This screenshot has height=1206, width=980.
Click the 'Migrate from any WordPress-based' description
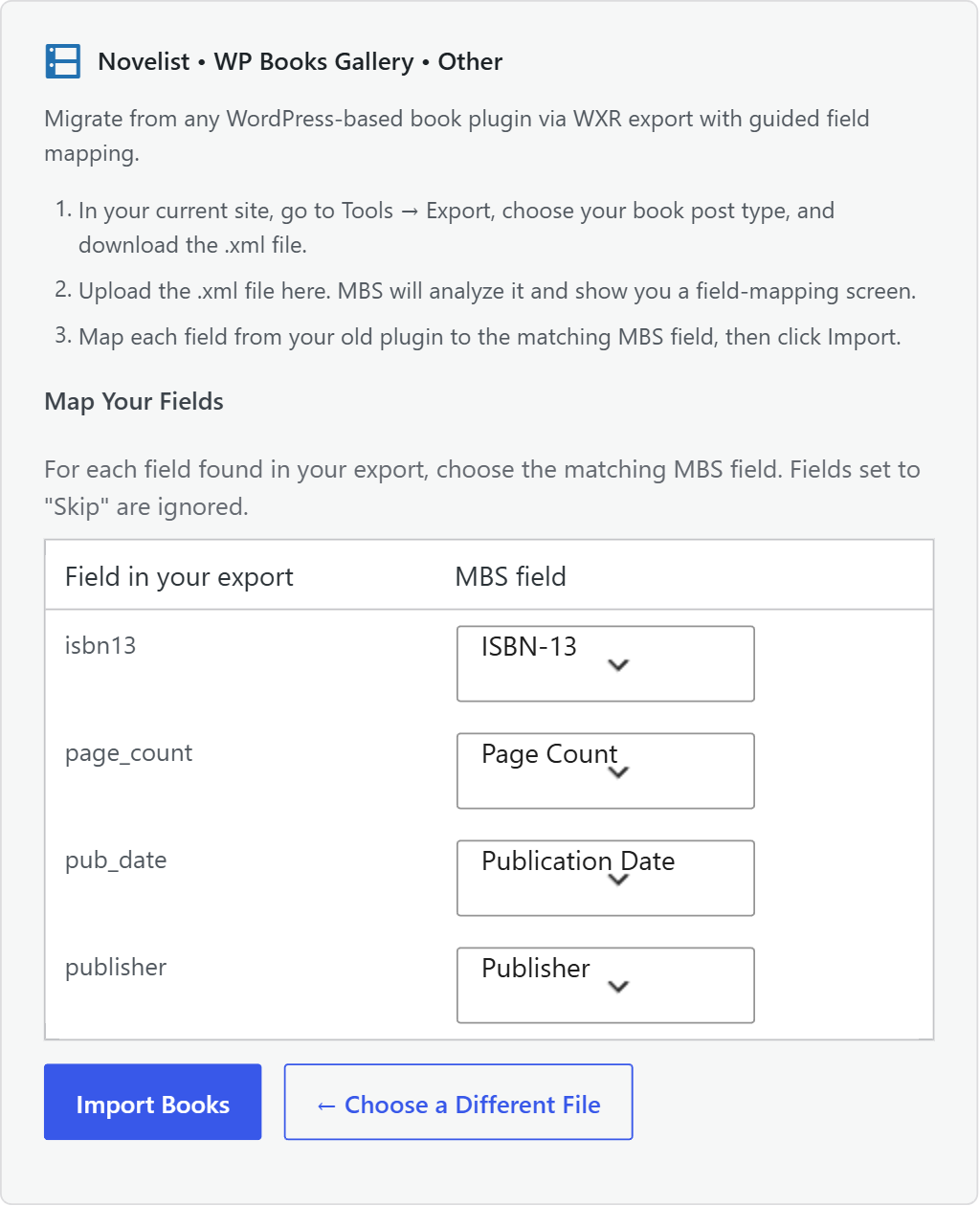[x=457, y=136]
